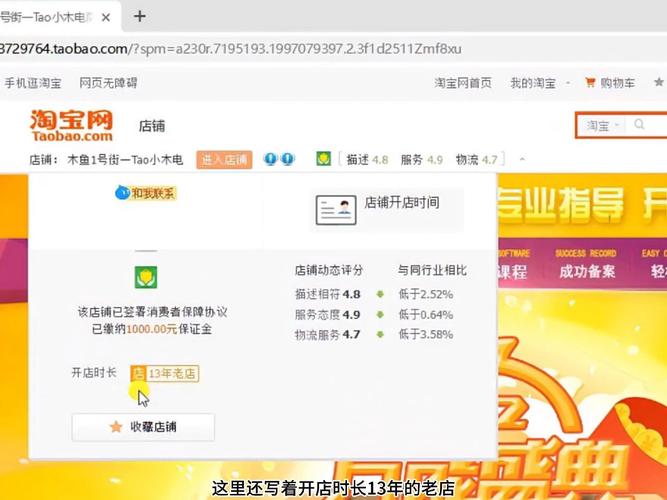Viewport: 667px width, 500px height.
Task: Collapse the shop info panel arrow
Action: [x=522, y=160]
